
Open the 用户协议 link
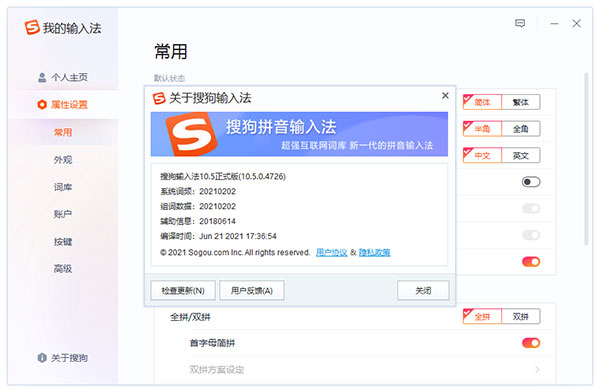(x=331, y=252)
